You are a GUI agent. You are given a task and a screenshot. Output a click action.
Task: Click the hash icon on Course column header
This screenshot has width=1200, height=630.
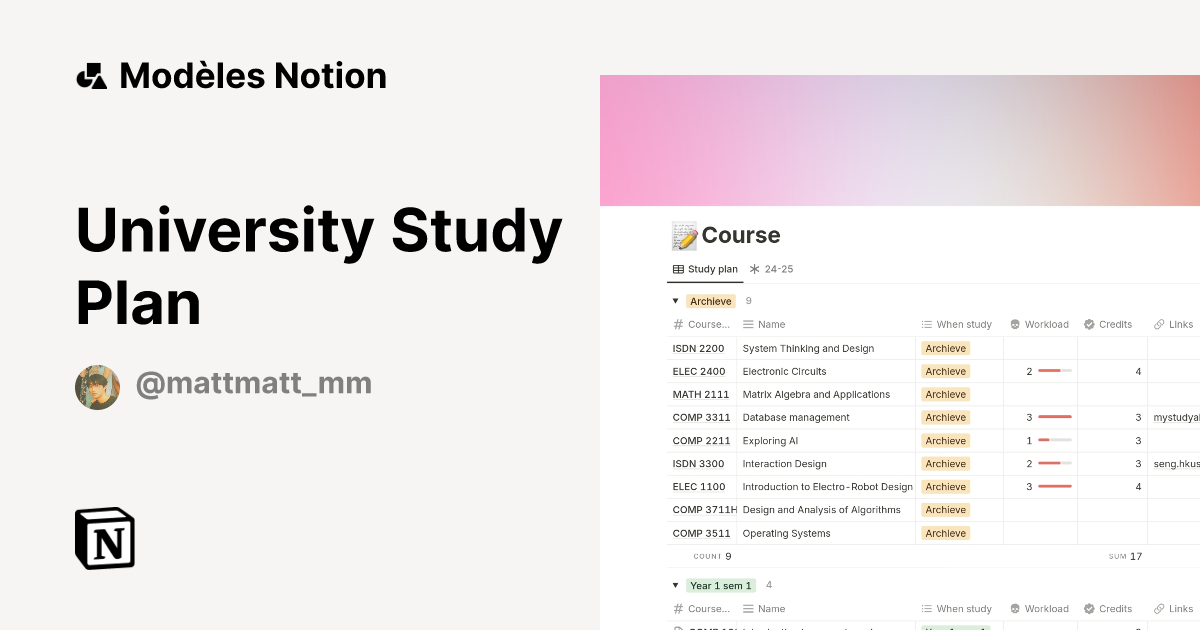pos(677,324)
